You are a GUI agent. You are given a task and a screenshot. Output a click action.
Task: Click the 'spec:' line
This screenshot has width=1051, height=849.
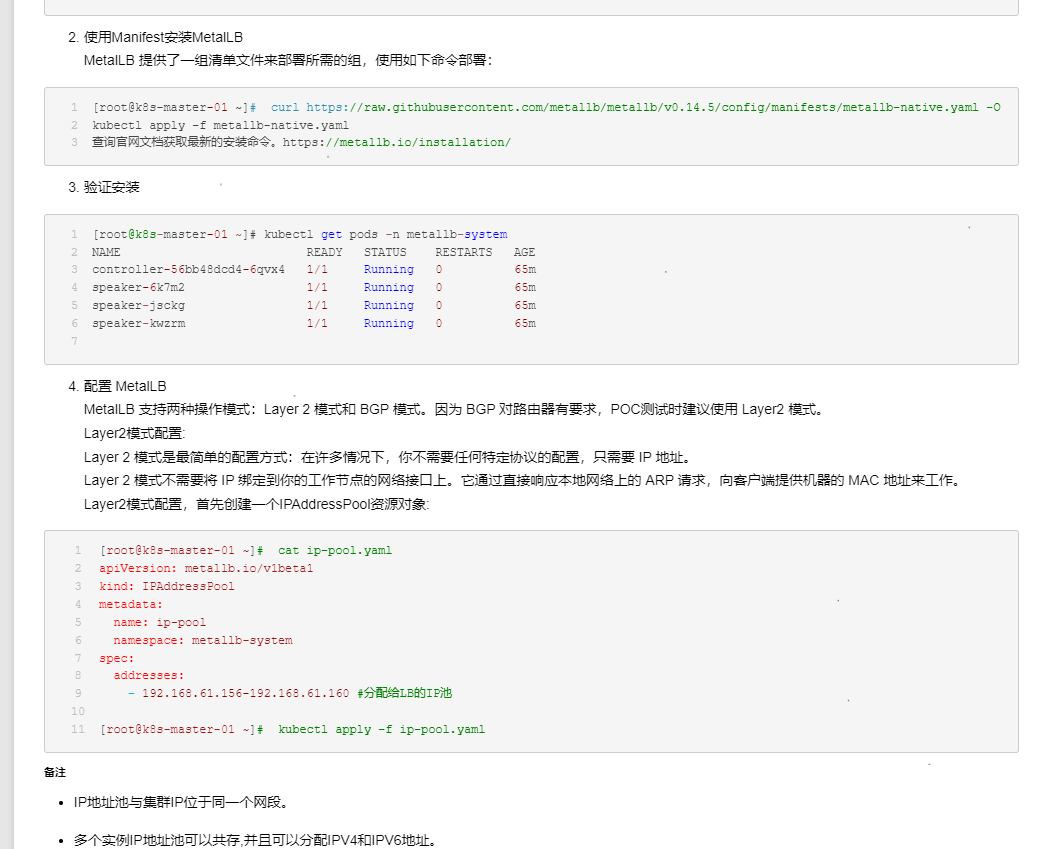pyautogui.click(x=117, y=659)
